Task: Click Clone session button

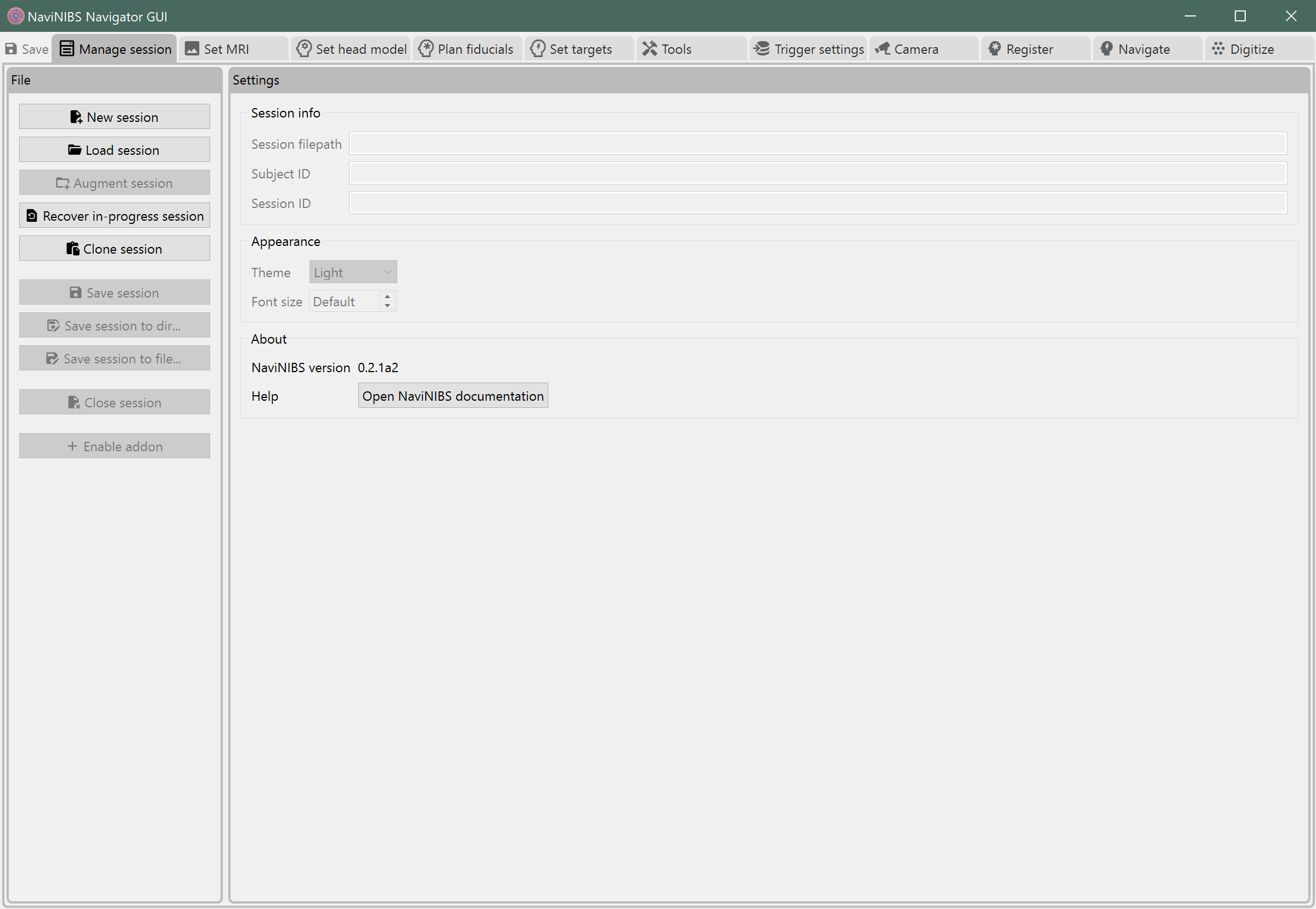Action: (115, 249)
